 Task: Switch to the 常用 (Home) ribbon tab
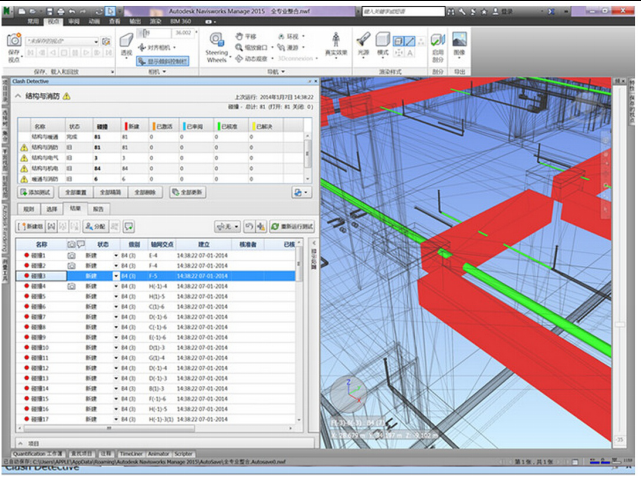click(33, 21)
